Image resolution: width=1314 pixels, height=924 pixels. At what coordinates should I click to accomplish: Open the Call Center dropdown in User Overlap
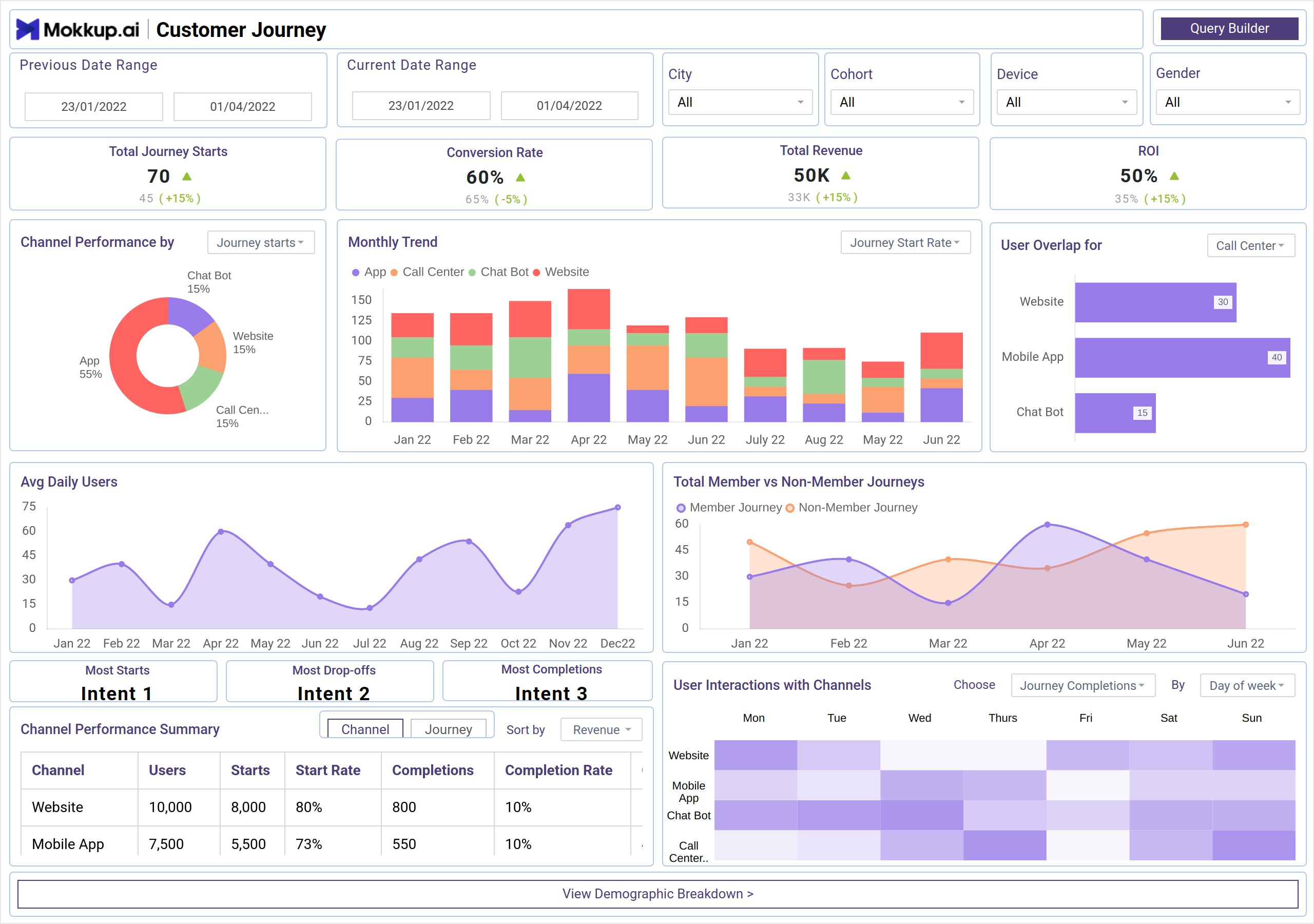tap(1251, 245)
